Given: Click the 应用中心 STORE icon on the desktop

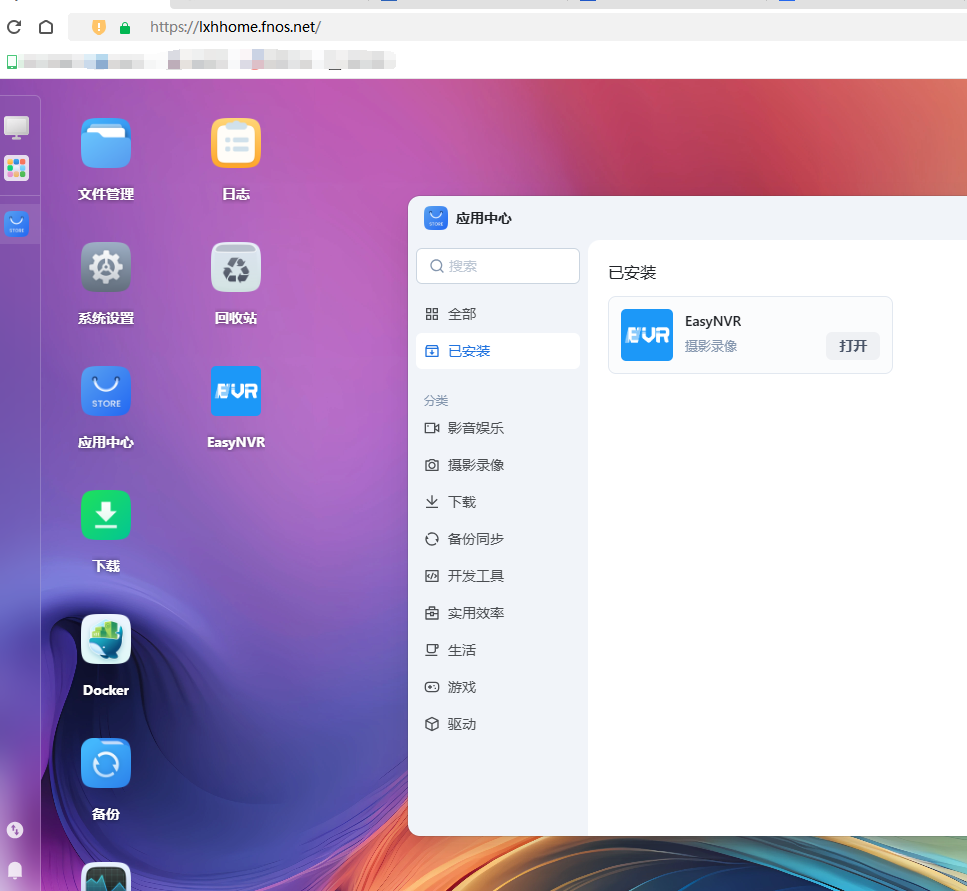Looking at the screenshot, I should pos(105,391).
